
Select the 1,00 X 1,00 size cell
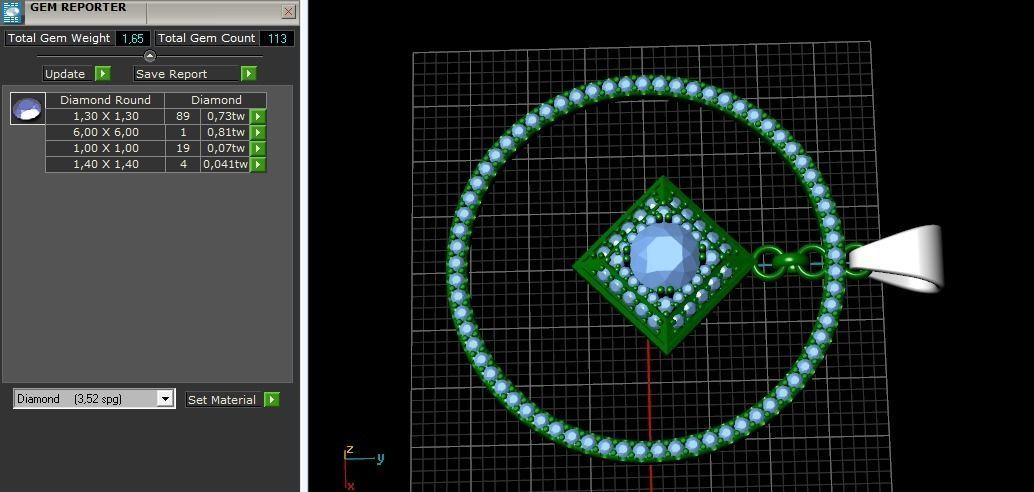point(105,148)
